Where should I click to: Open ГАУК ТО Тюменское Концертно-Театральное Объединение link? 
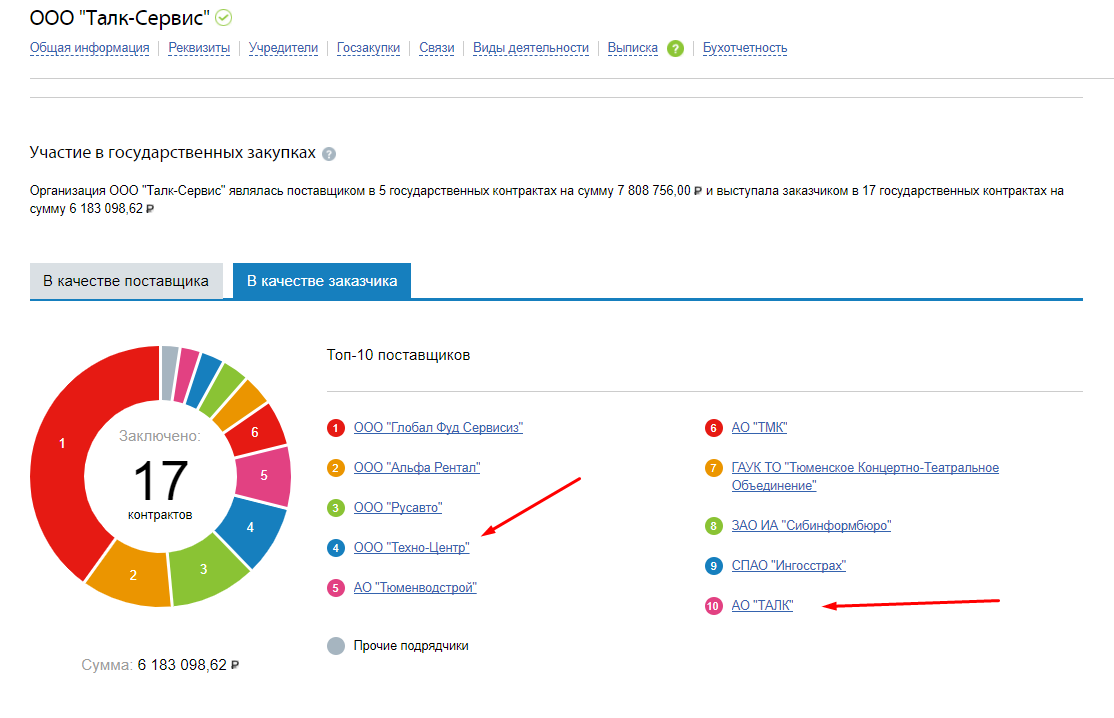865,477
